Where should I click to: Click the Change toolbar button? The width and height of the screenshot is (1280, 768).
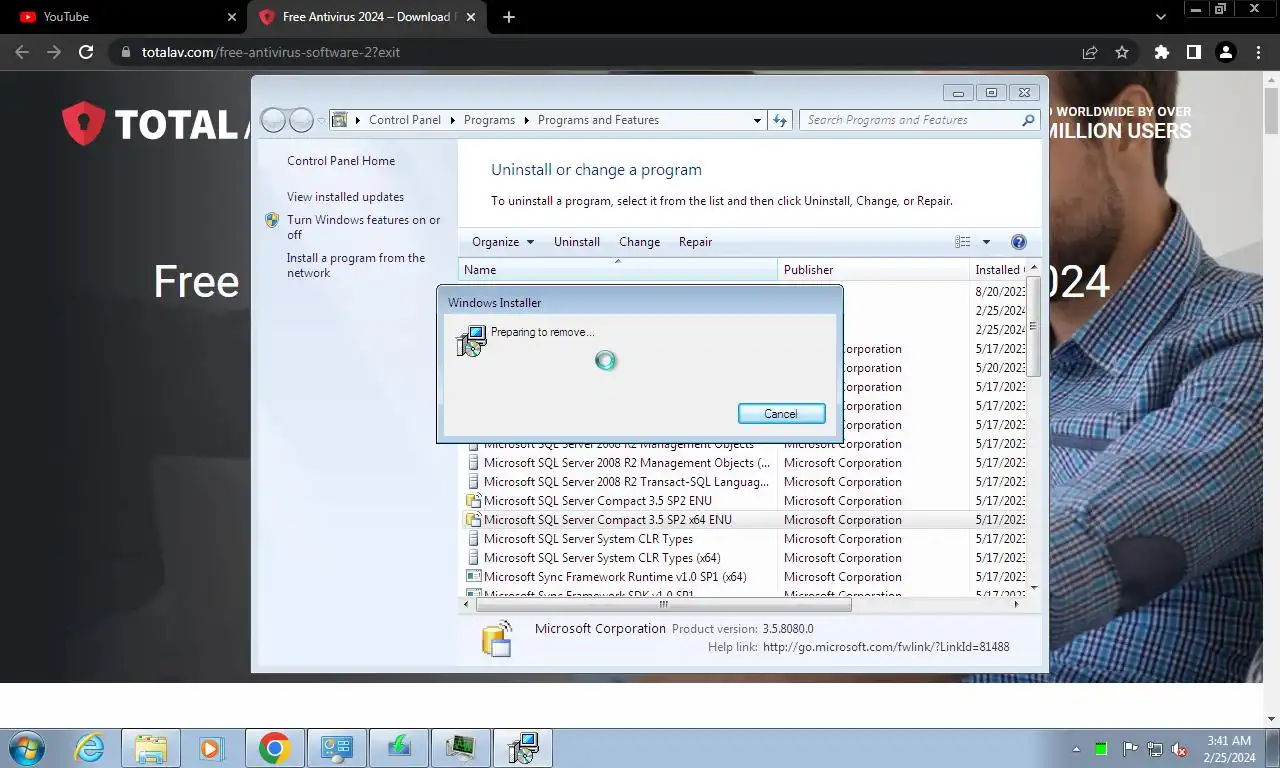coord(639,242)
